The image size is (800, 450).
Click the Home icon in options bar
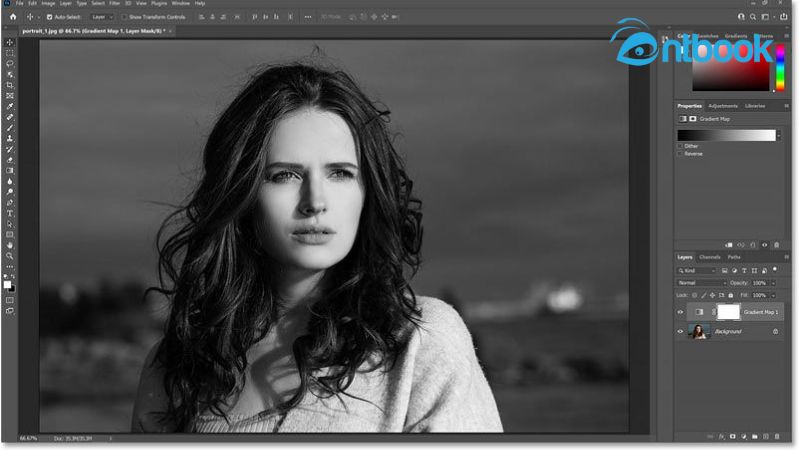[x=13, y=17]
